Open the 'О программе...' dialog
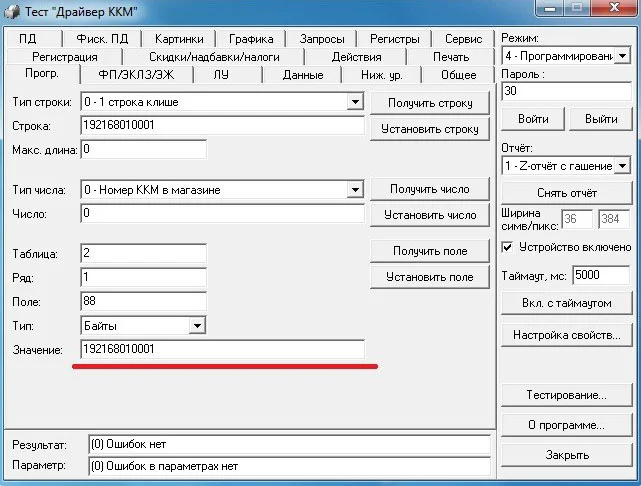 [567, 425]
